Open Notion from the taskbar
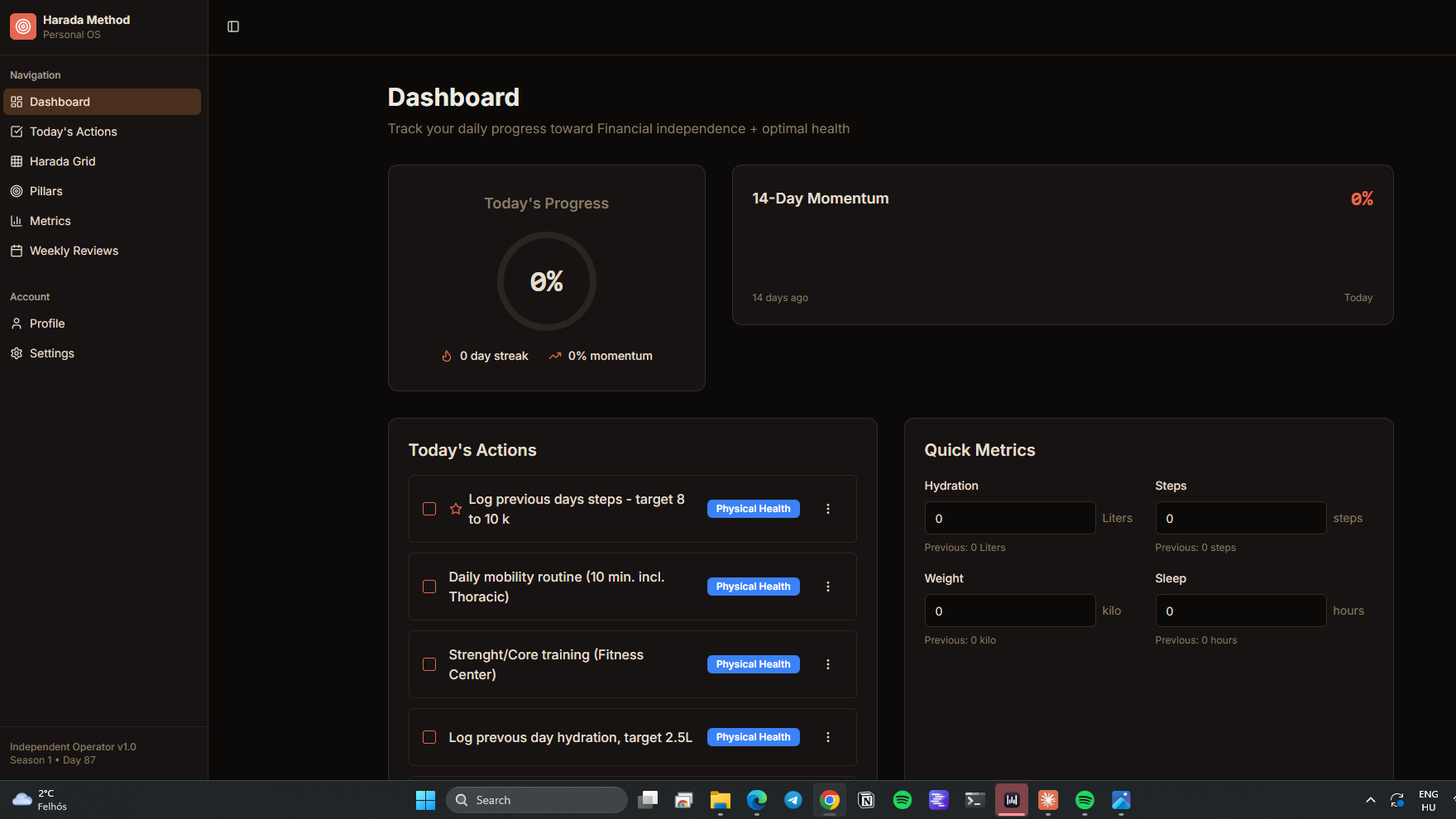The height and width of the screenshot is (819, 1456). point(866,800)
